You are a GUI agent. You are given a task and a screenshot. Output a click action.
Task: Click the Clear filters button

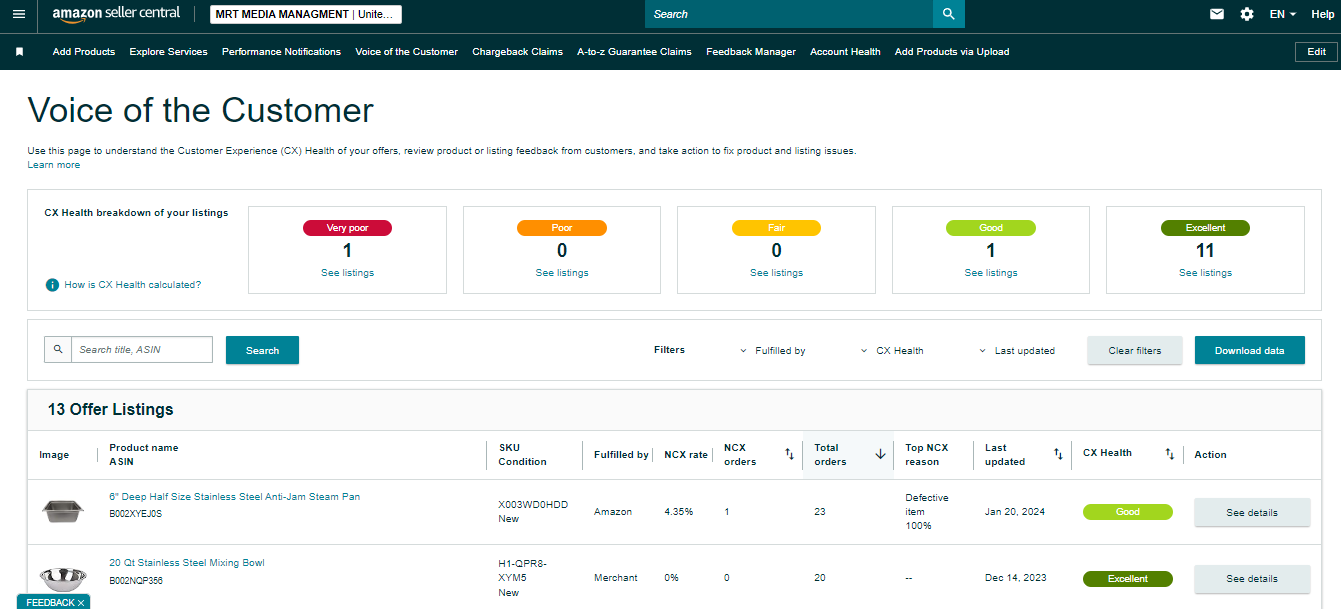tap(1135, 350)
